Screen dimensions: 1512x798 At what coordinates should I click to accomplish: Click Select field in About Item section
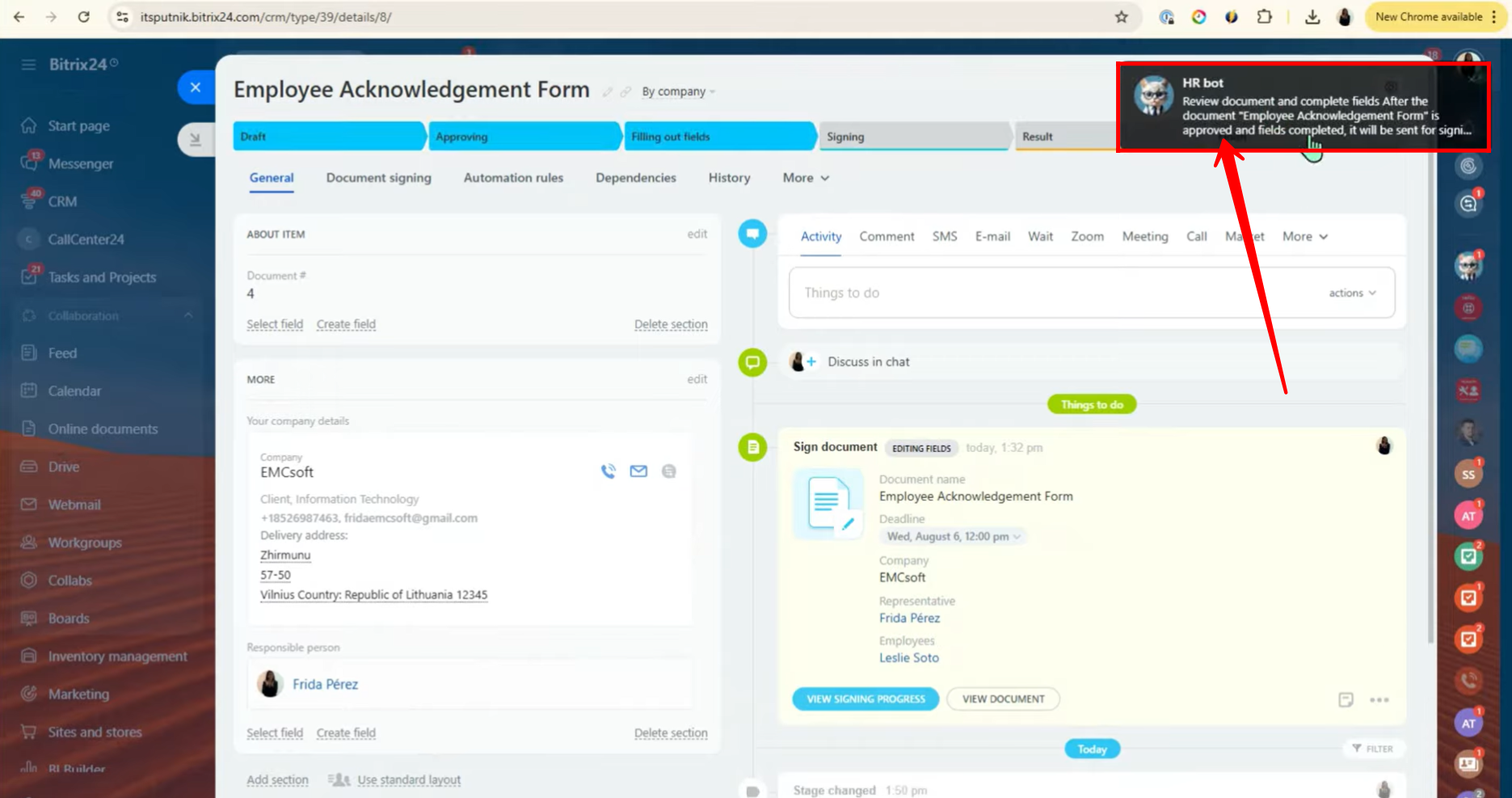pos(275,324)
